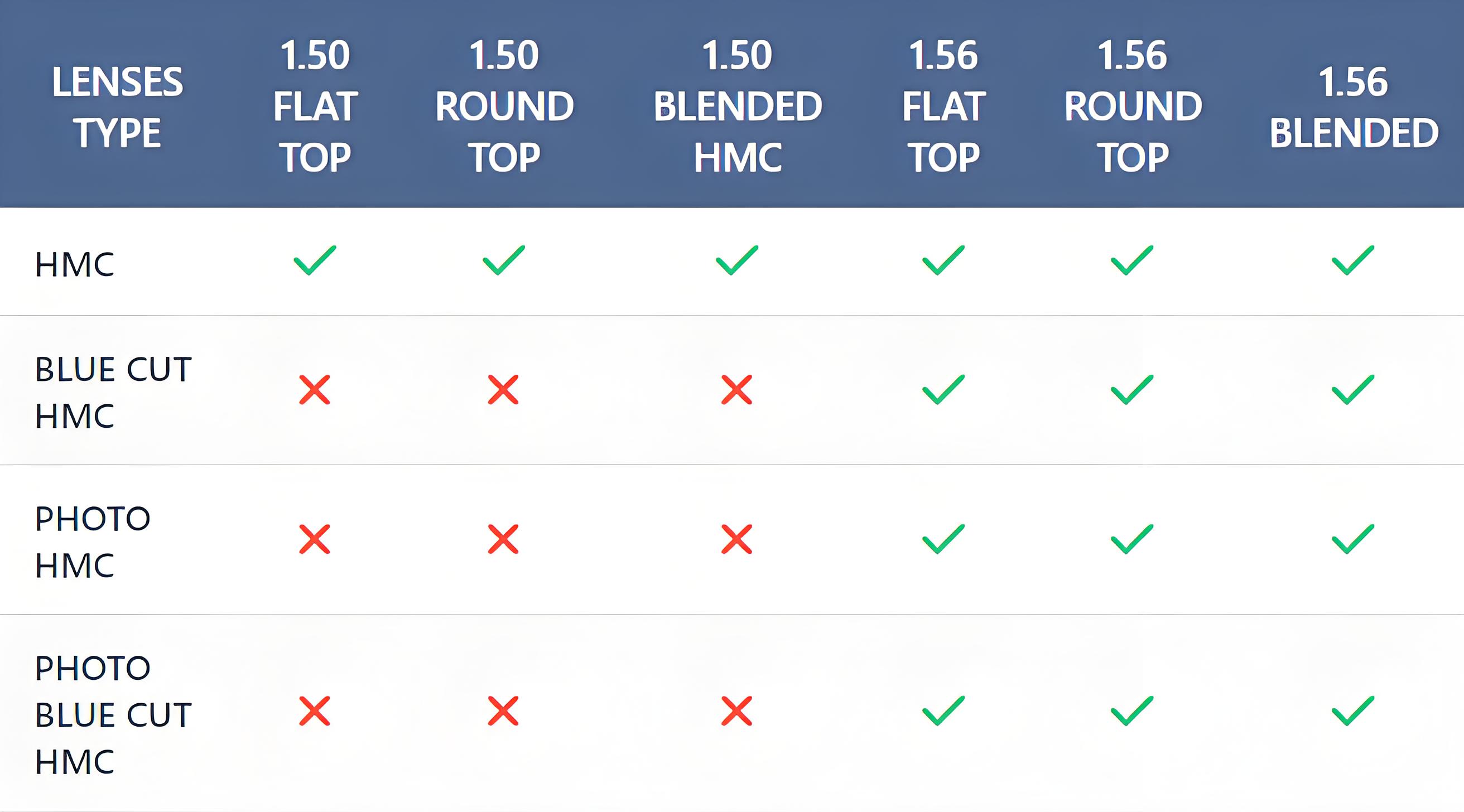1464x812 pixels.
Task: Click the Blue Cut HMC row label
Action: point(113,392)
